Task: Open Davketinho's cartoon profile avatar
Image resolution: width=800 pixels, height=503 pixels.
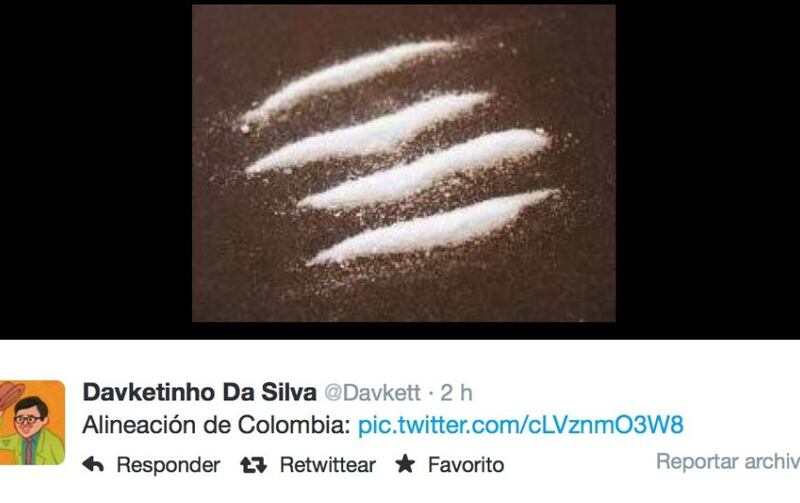Action: pyautogui.click(x=32, y=422)
